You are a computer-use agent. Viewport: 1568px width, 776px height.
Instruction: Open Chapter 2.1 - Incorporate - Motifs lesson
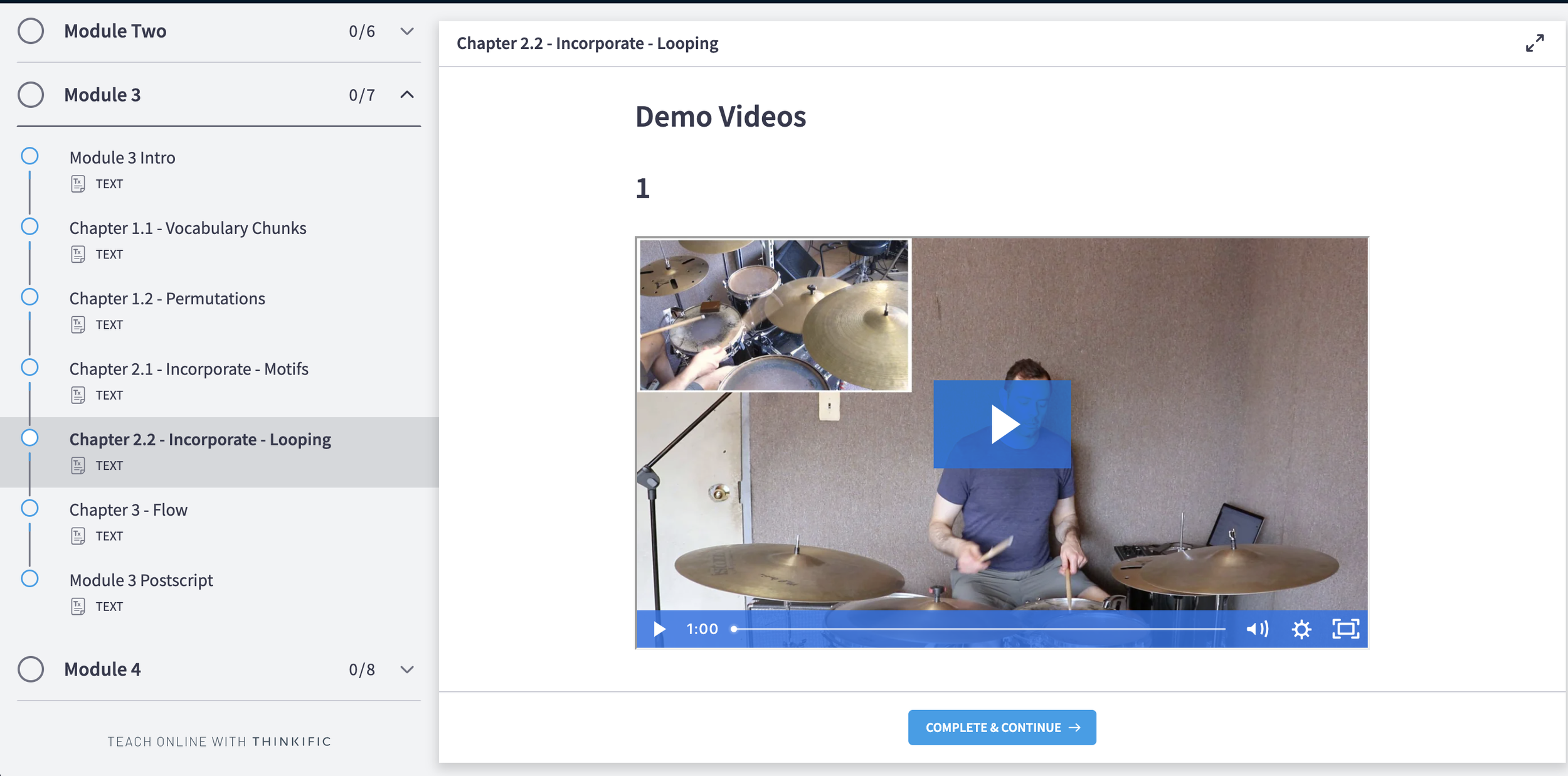189,369
